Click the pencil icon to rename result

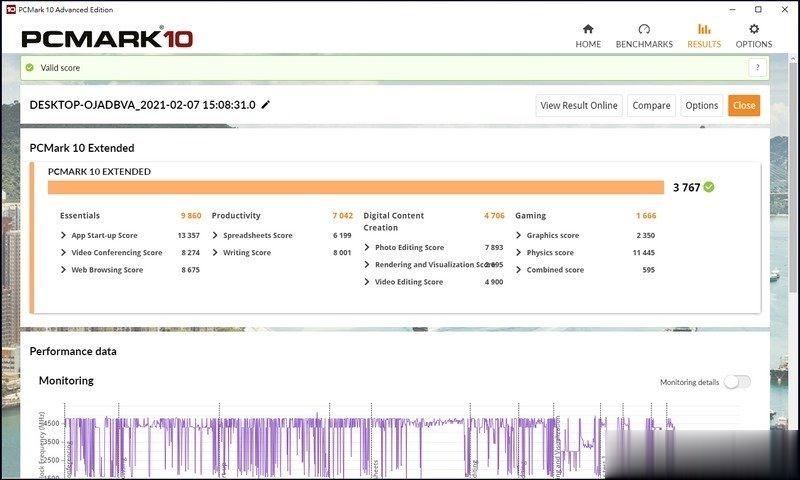pos(265,105)
